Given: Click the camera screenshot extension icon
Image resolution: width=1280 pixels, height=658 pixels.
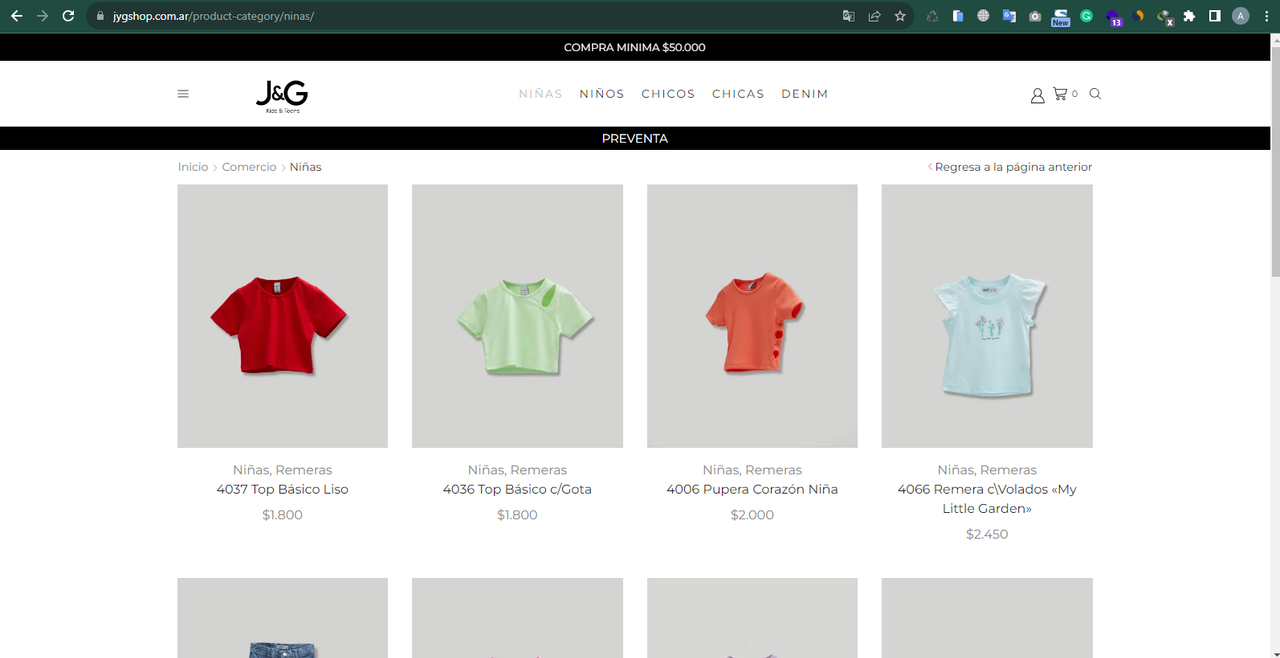Looking at the screenshot, I should (1035, 16).
